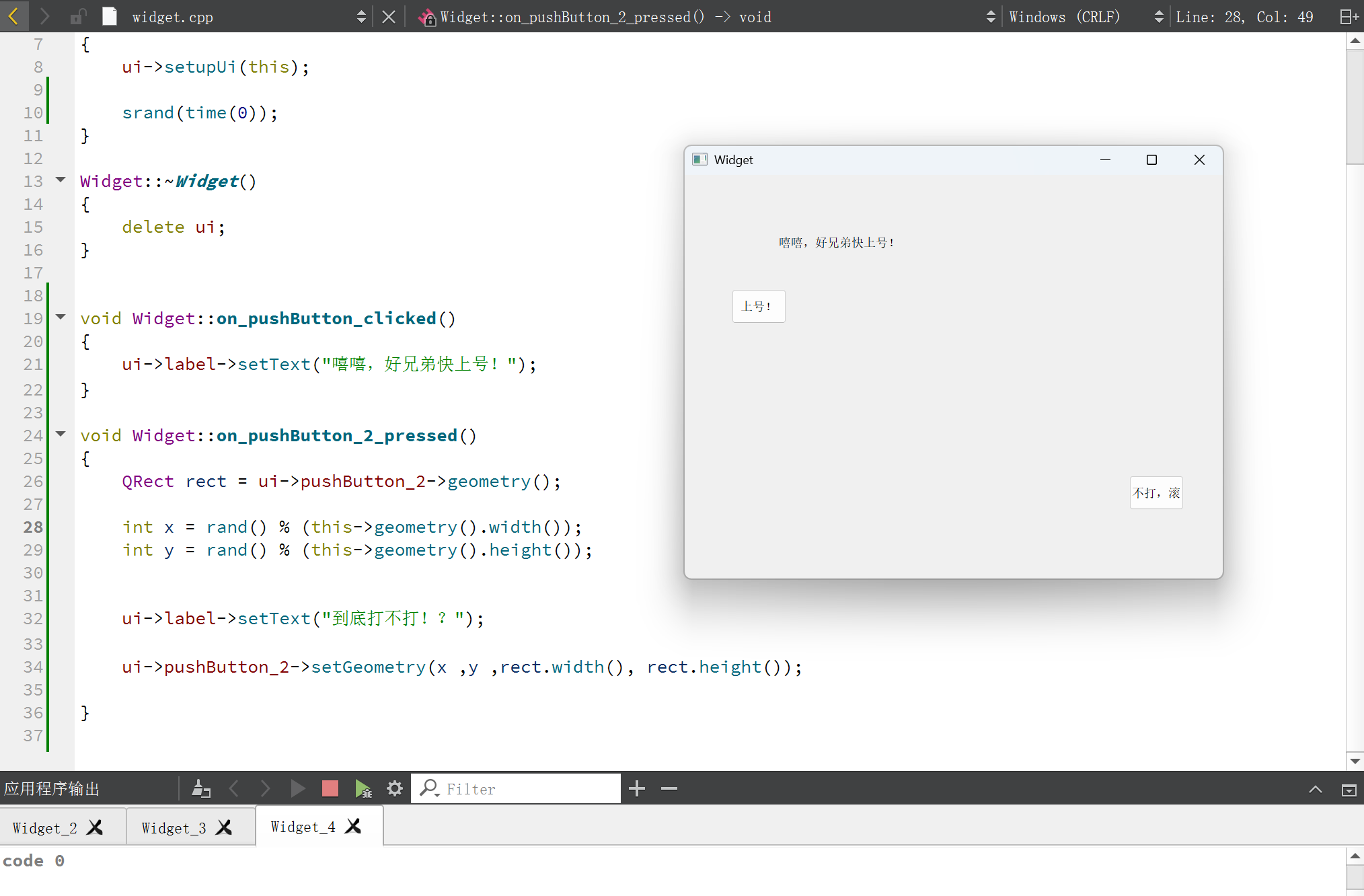Switch to the Widget_2 output tab

[x=45, y=828]
